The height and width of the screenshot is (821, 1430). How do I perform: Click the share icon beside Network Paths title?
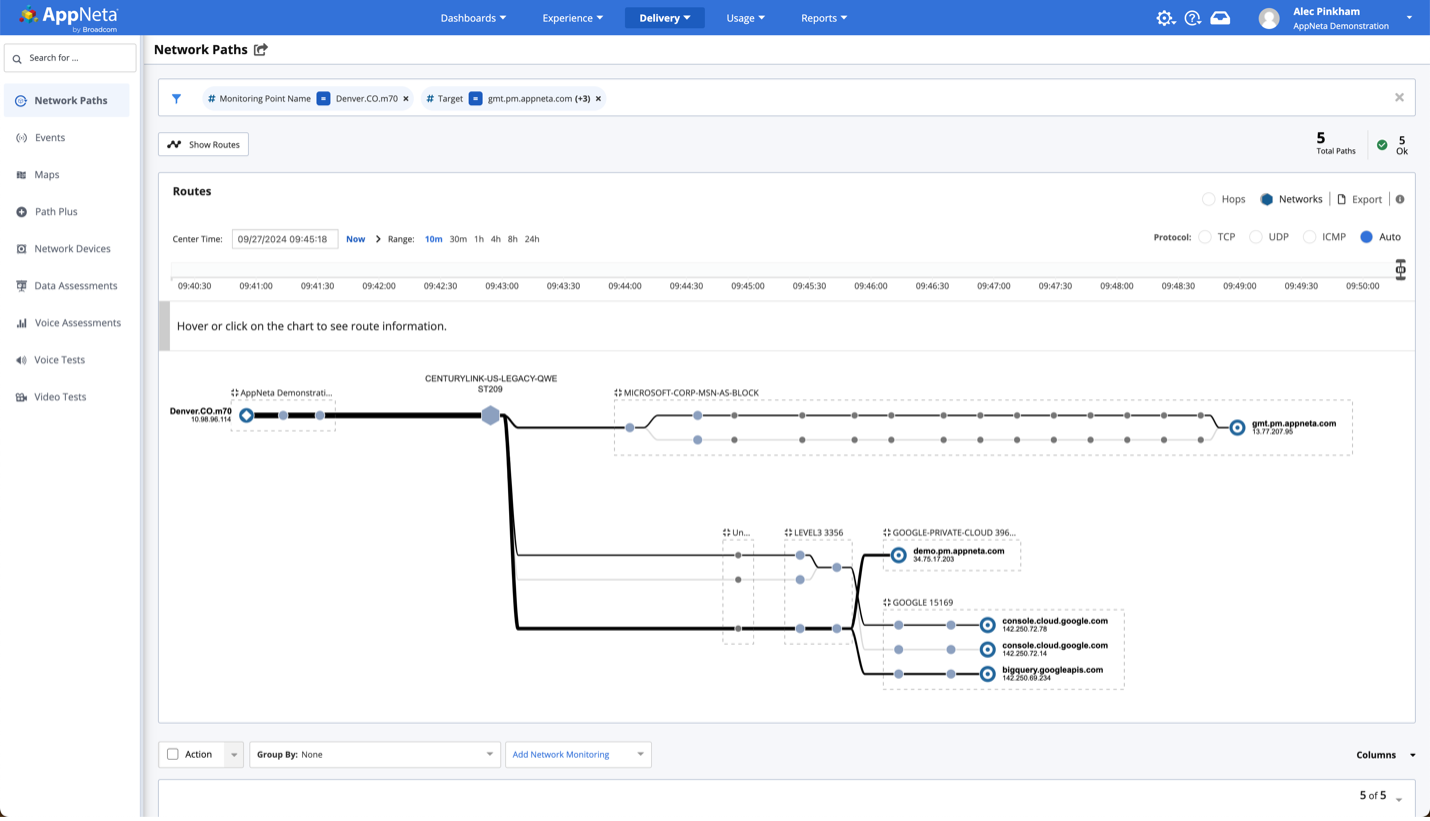tap(261, 50)
